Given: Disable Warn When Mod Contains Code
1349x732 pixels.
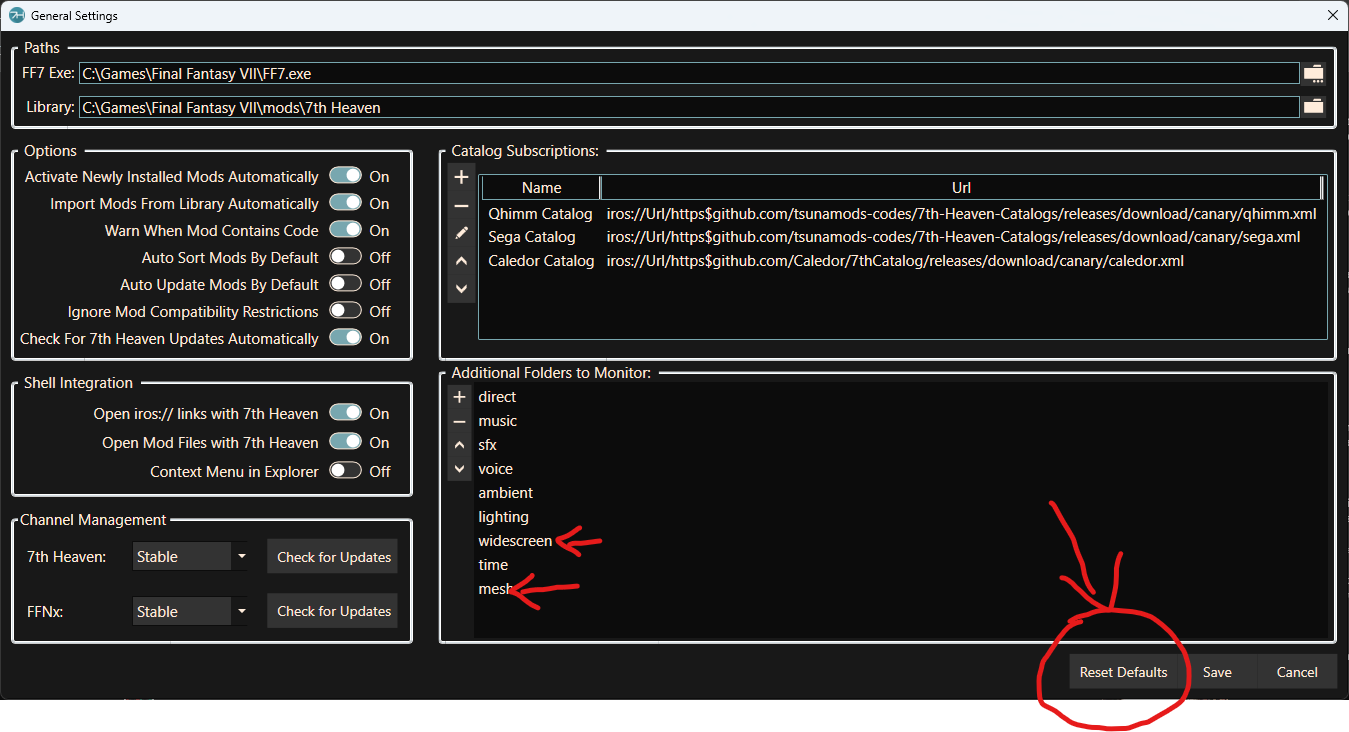Looking at the screenshot, I should [345, 230].
